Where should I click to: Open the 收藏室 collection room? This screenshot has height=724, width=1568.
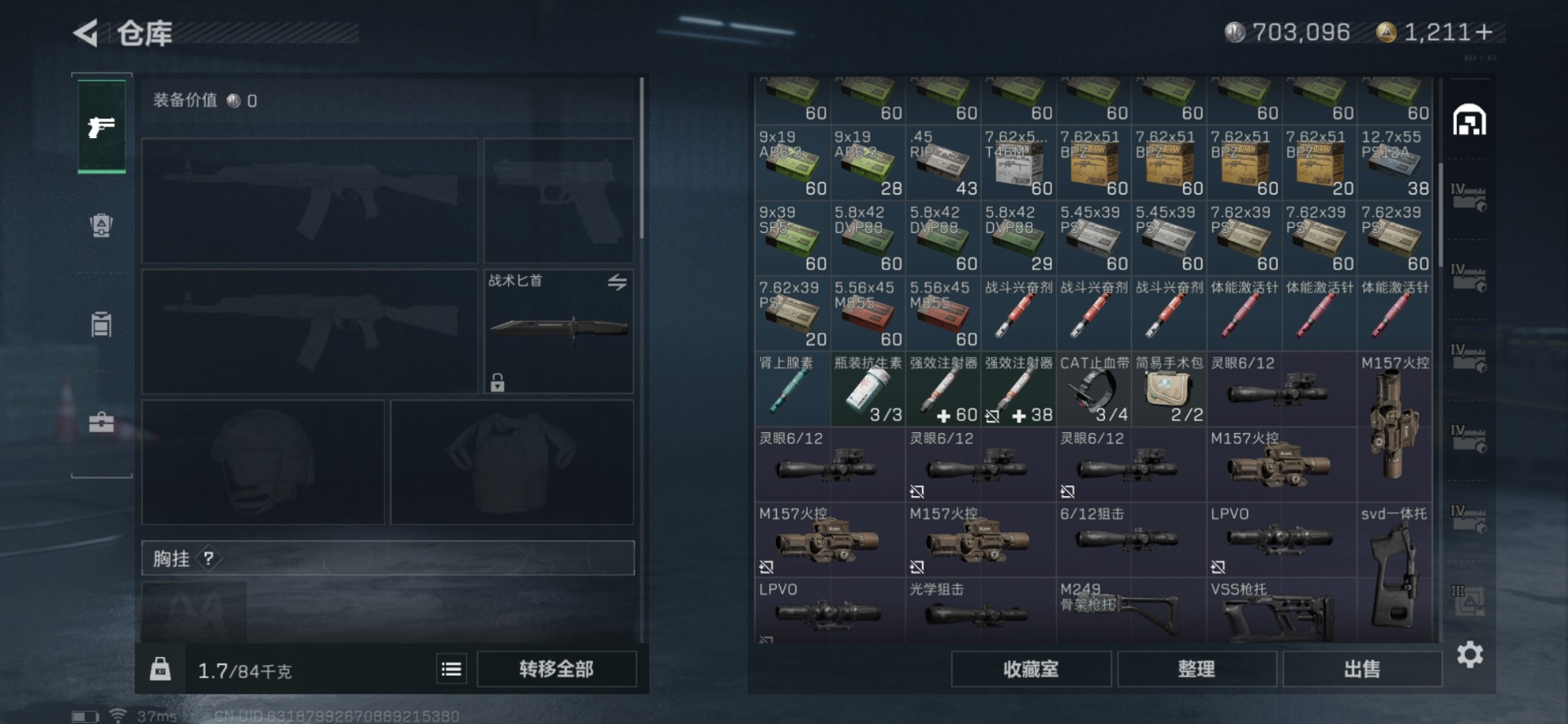[x=1031, y=669]
